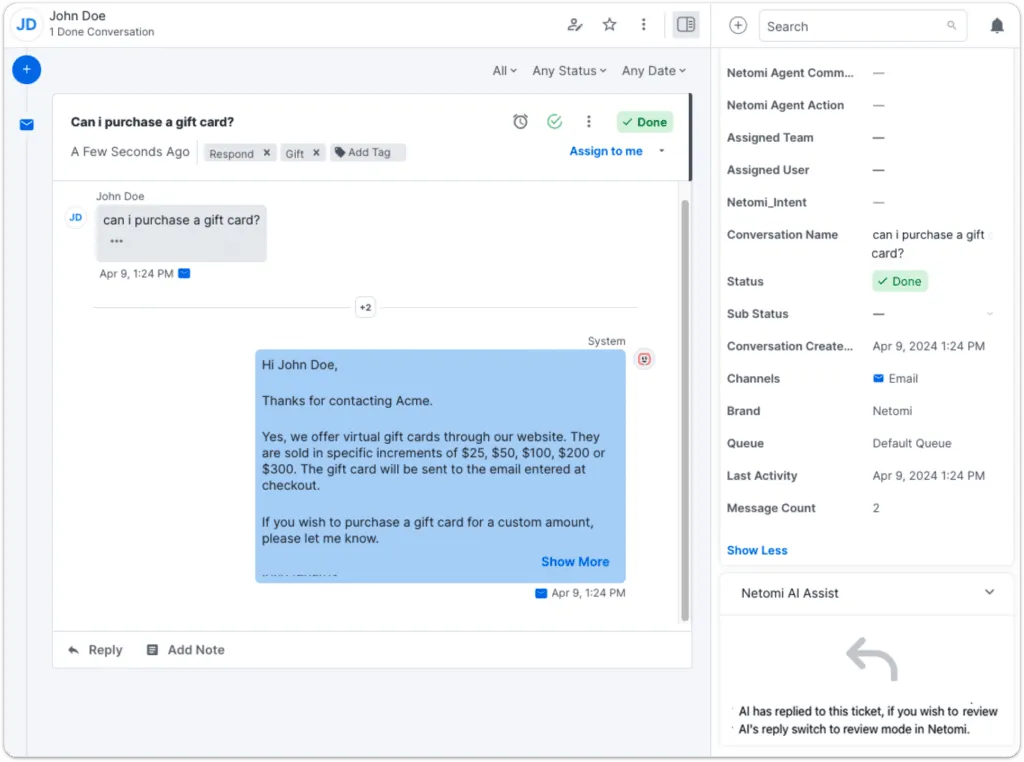The width and height of the screenshot is (1024, 762).
Task: Open the conversation three-dot options menu
Action: tap(589, 122)
